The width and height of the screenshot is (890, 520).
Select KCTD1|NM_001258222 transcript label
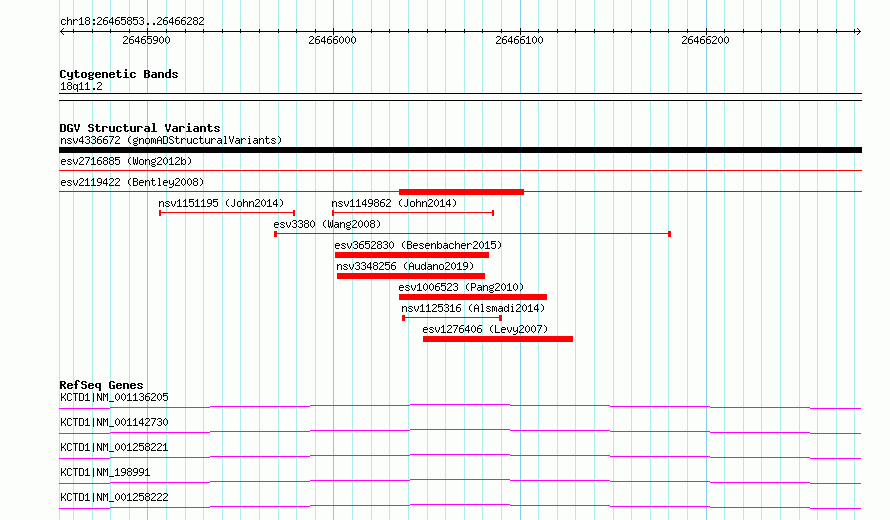(x=114, y=497)
